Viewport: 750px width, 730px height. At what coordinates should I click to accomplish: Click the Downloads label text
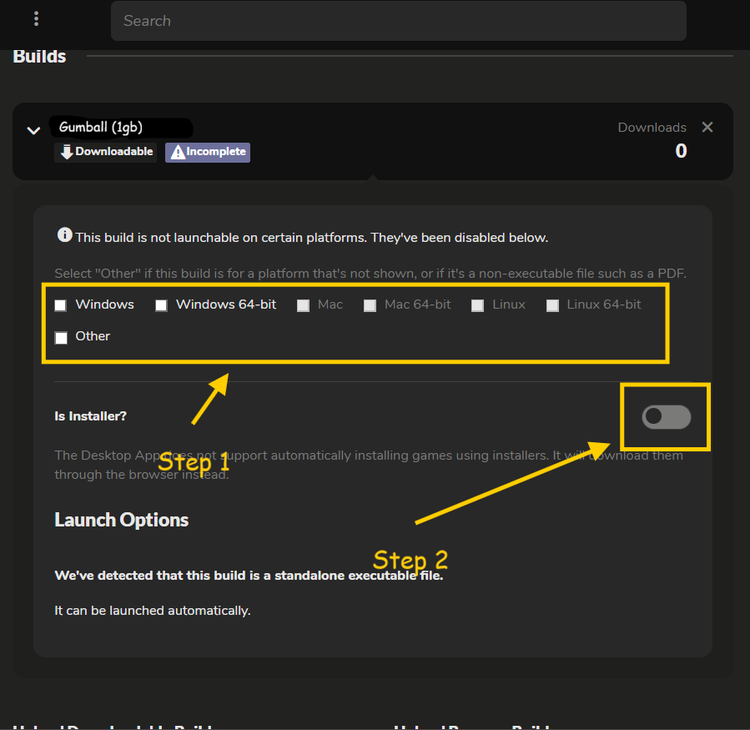coord(652,127)
